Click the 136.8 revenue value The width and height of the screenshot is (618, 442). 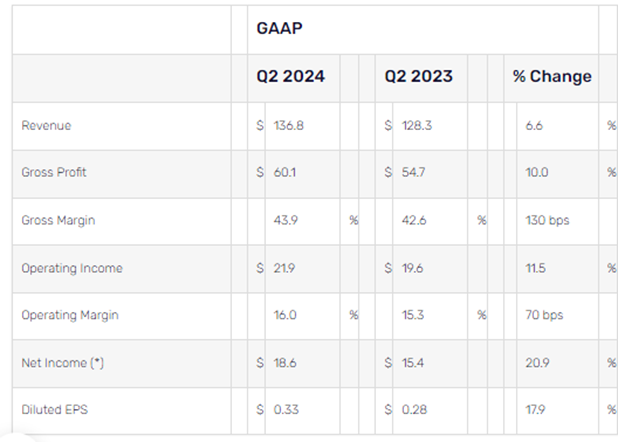pyautogui.click(x=289, y=126)
